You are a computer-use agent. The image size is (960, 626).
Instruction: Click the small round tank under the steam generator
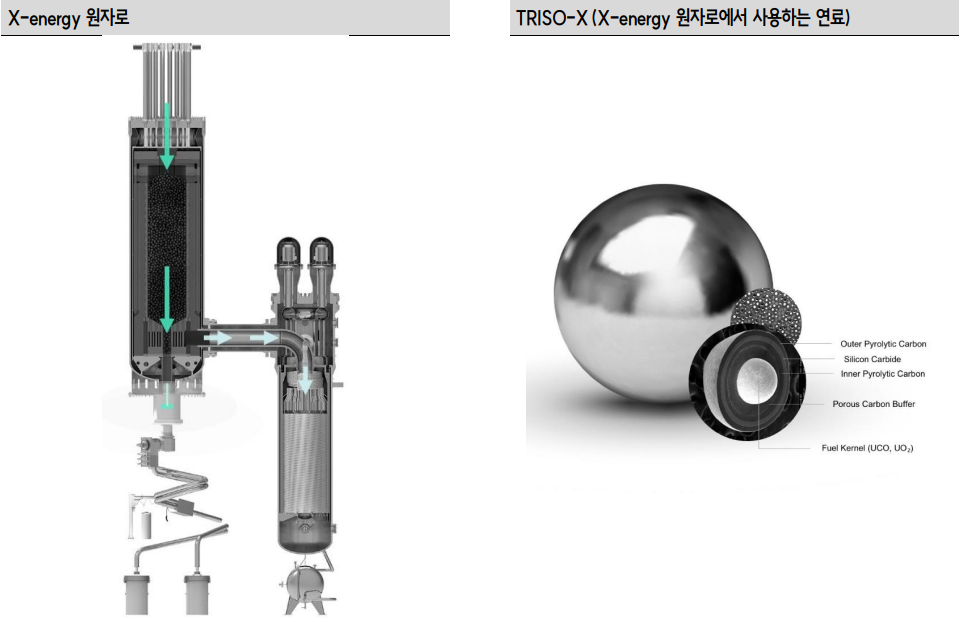[x=305, y=583]
